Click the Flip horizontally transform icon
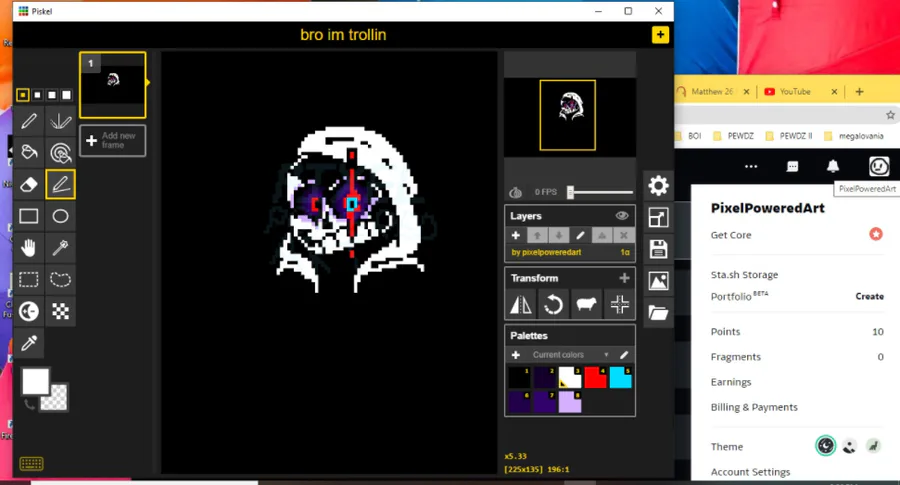 pos(521,304)
